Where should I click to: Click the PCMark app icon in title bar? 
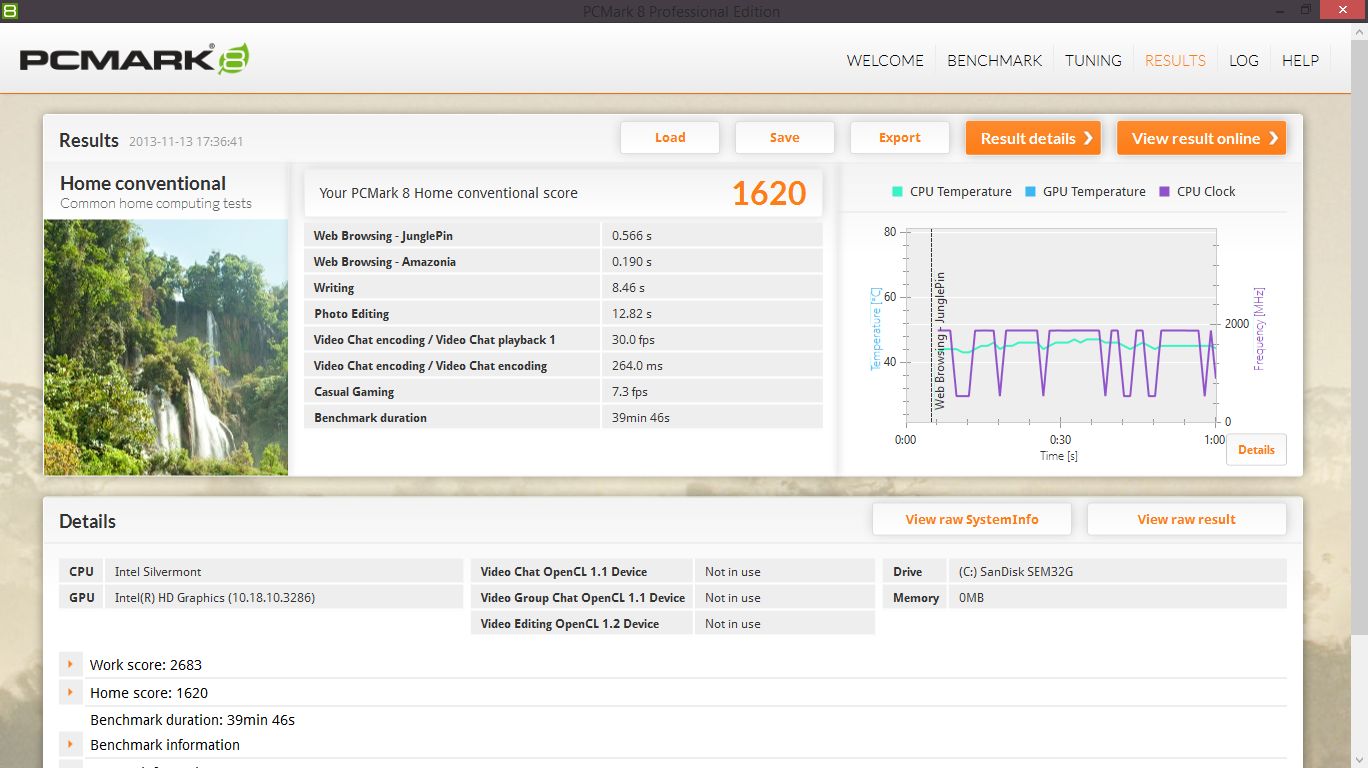click(10, 10)
